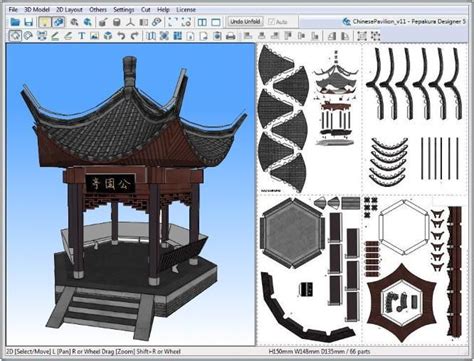The width and height of the screenshot is (474, 361).
Task: Click the insert image icon
Action: pos(94,36)
